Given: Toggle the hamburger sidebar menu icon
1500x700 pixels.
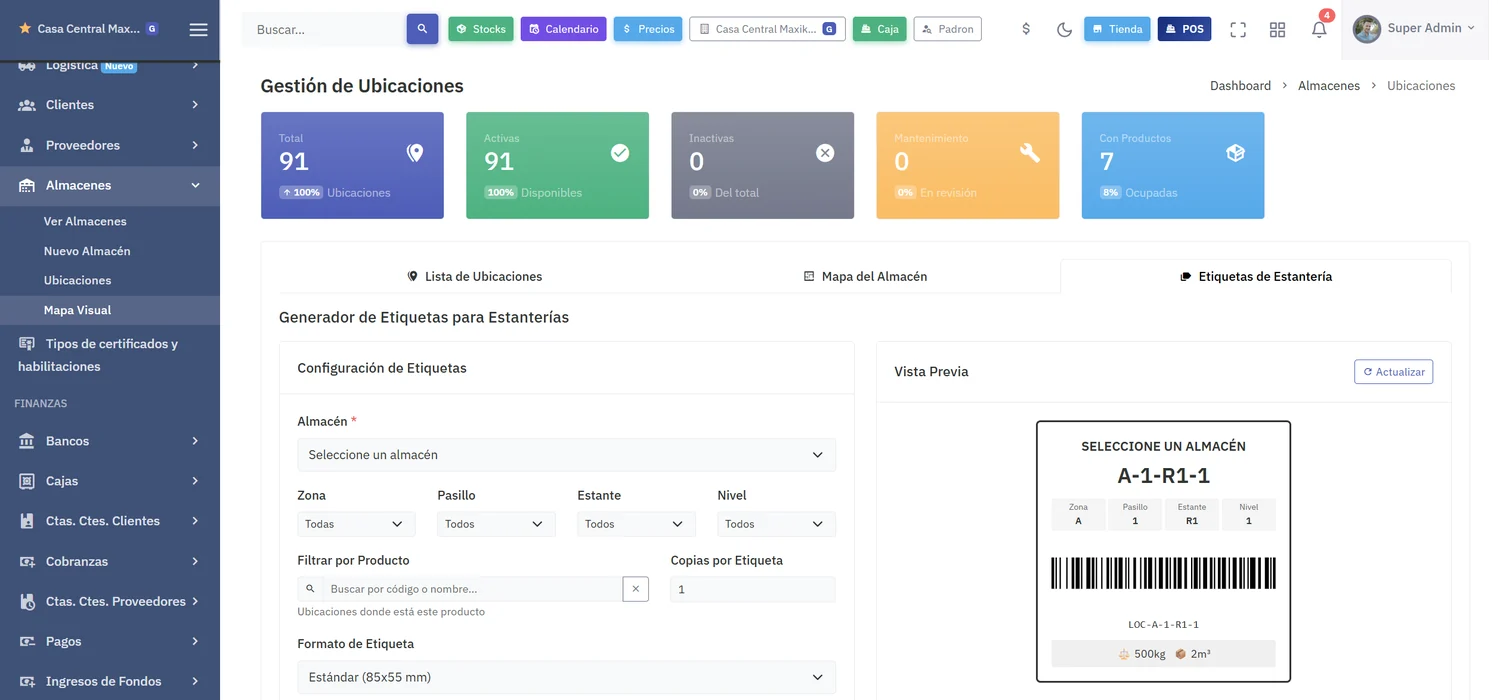Looking at the screenshot, I should pos(198,29).
